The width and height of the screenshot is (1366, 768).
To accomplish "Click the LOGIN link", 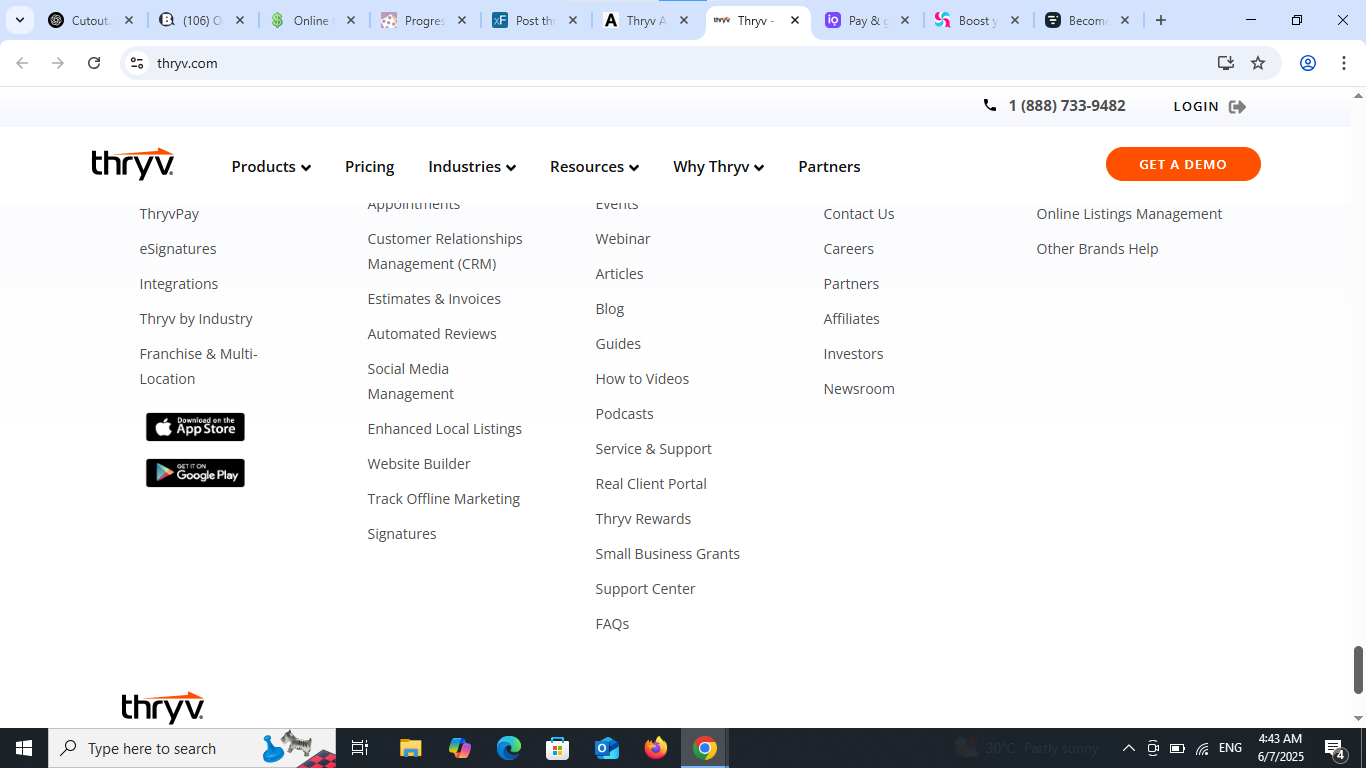I will point(1196,107).
